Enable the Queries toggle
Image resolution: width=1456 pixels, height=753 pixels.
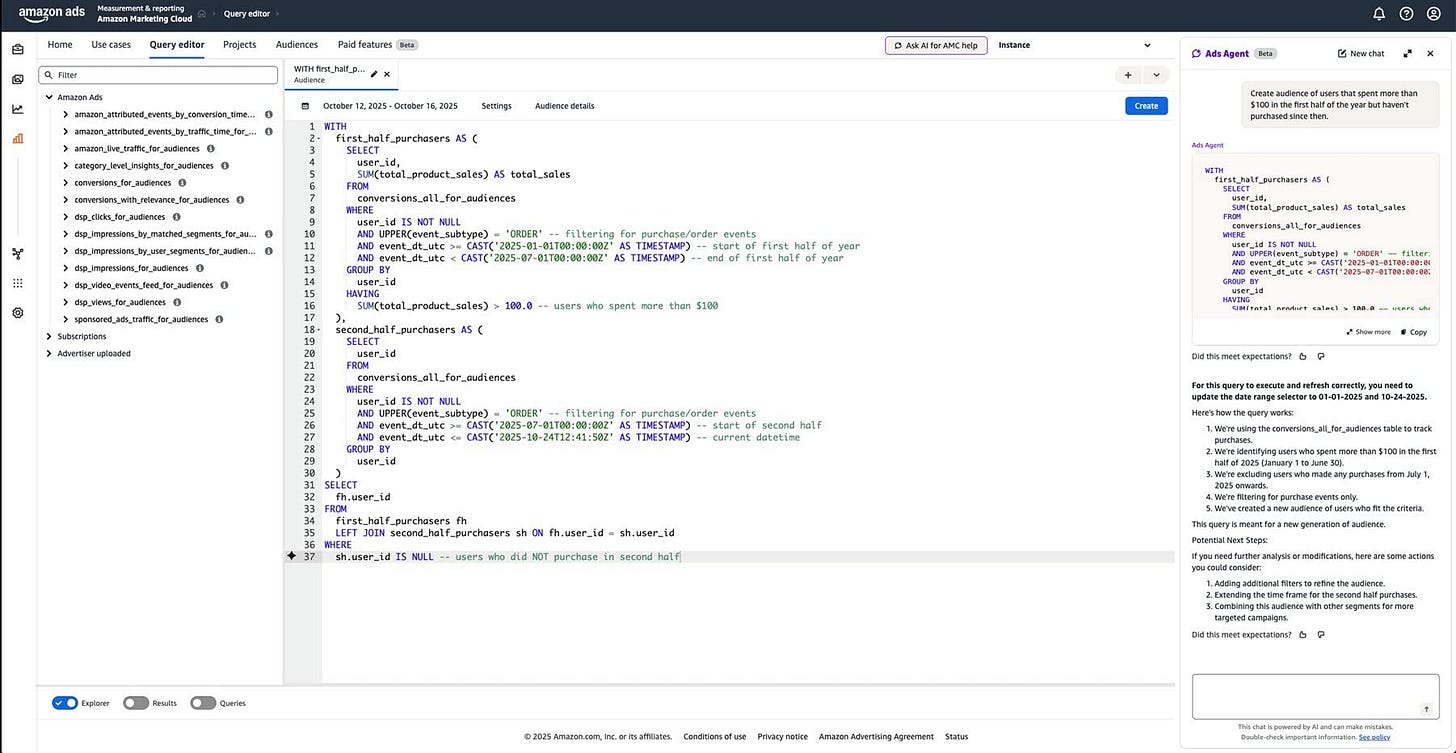203,703
